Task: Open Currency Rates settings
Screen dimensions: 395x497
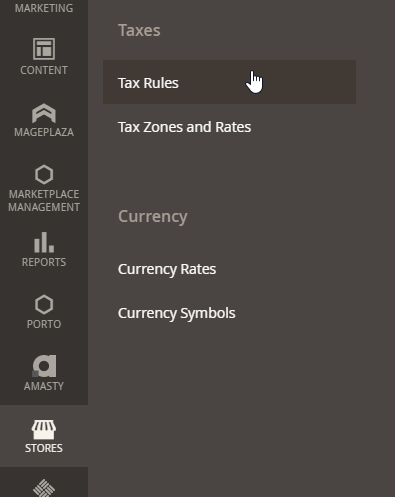Action: click(x=167, y=269)
